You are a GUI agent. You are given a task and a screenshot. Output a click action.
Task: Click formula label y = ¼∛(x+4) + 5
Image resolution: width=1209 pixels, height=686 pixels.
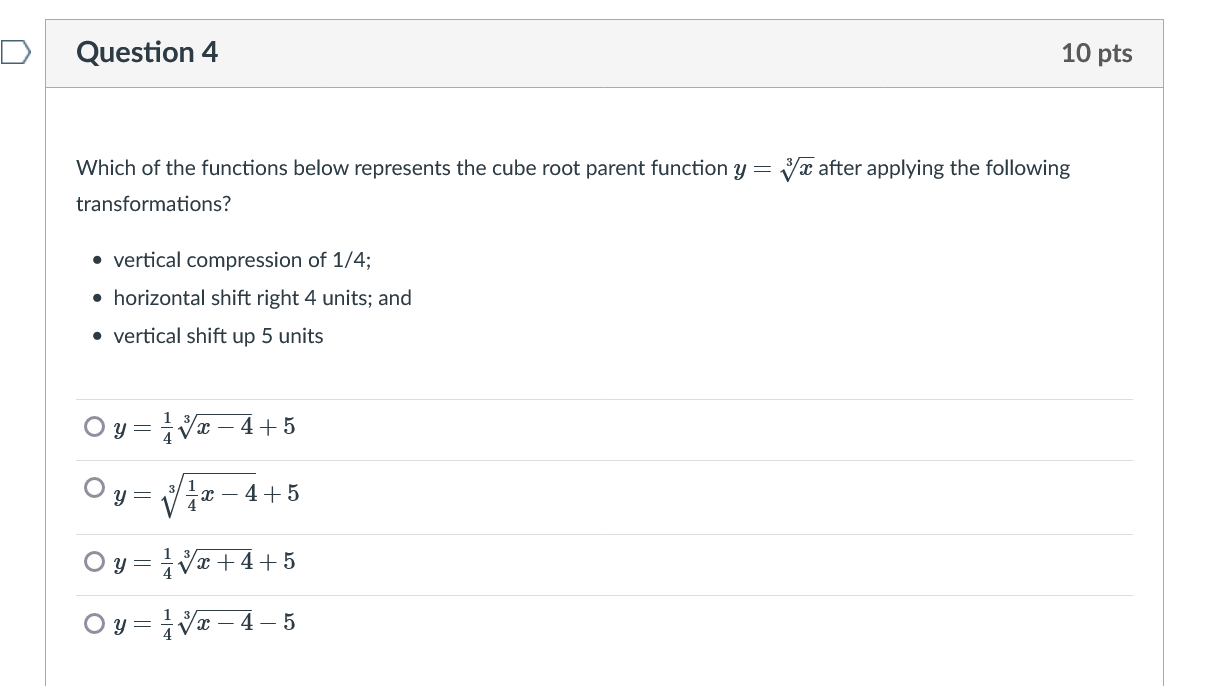[x=203, y=562]
